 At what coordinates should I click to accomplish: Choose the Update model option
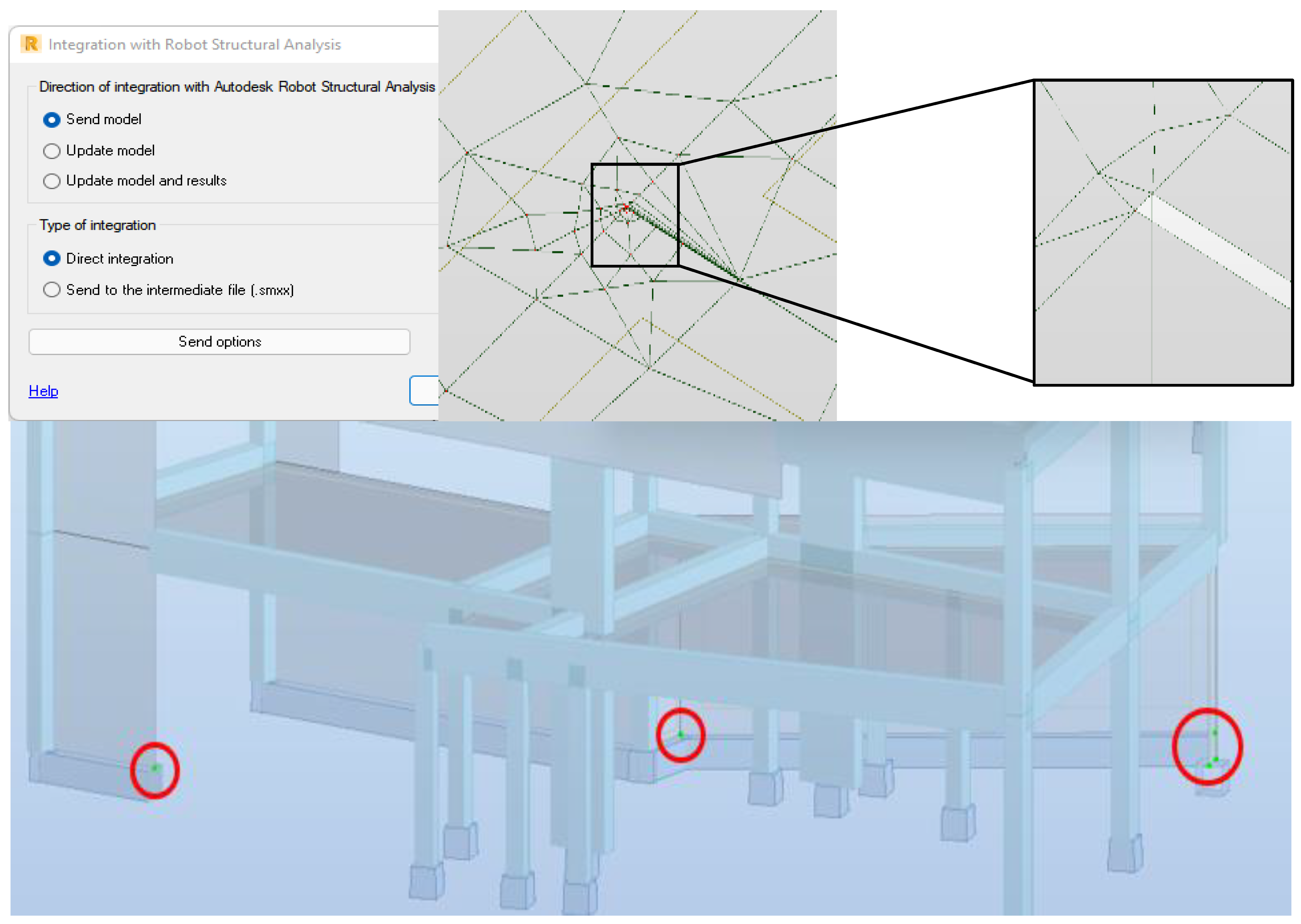point(52,151)
